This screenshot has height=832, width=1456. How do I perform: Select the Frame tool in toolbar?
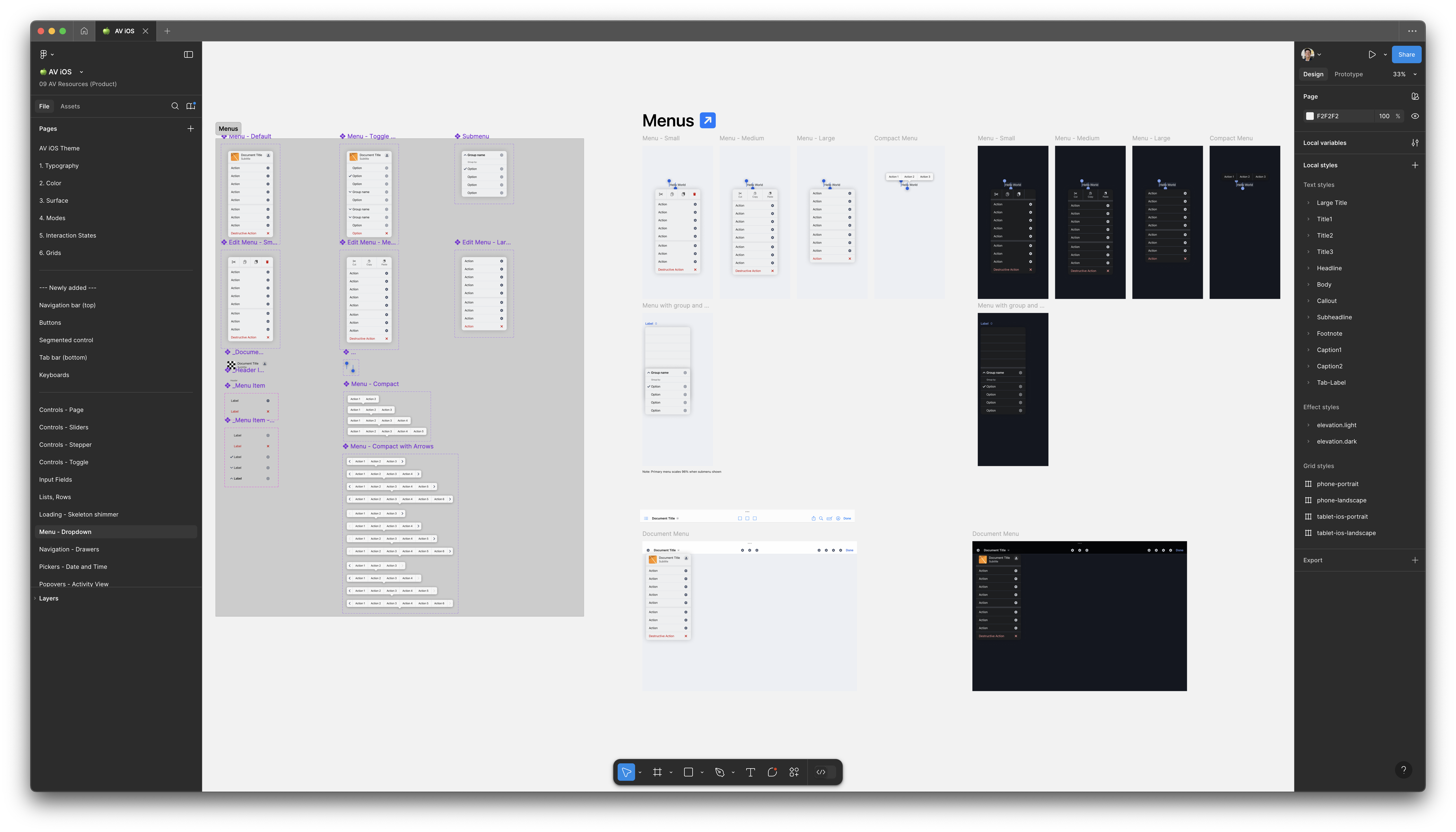(x=657, y=772)
